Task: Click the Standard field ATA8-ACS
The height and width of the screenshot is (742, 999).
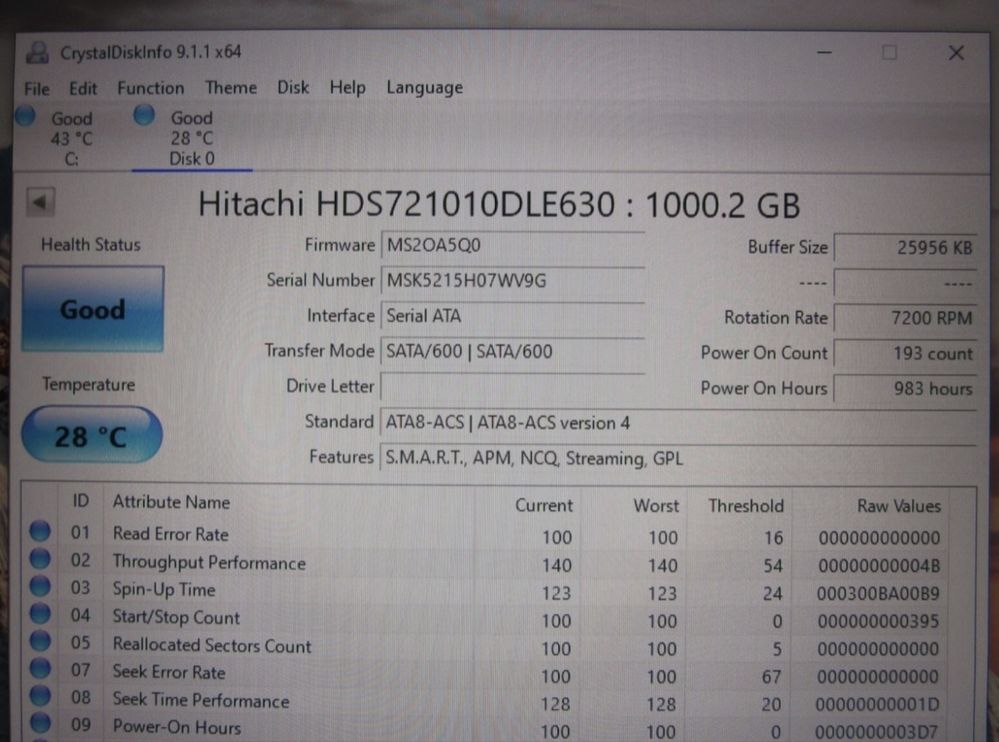Action: coord(677,423)
